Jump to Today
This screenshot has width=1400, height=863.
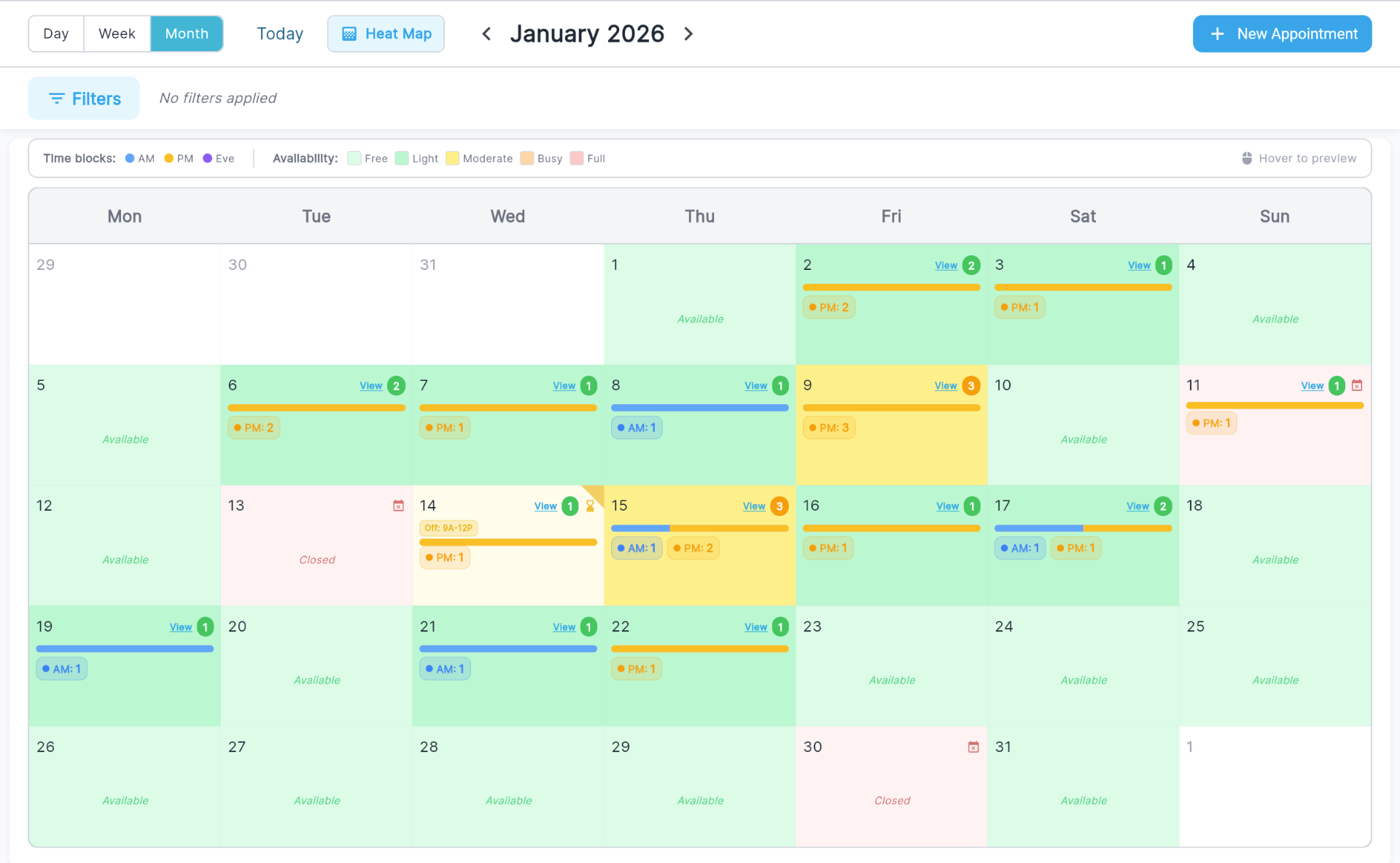(280, 34)
